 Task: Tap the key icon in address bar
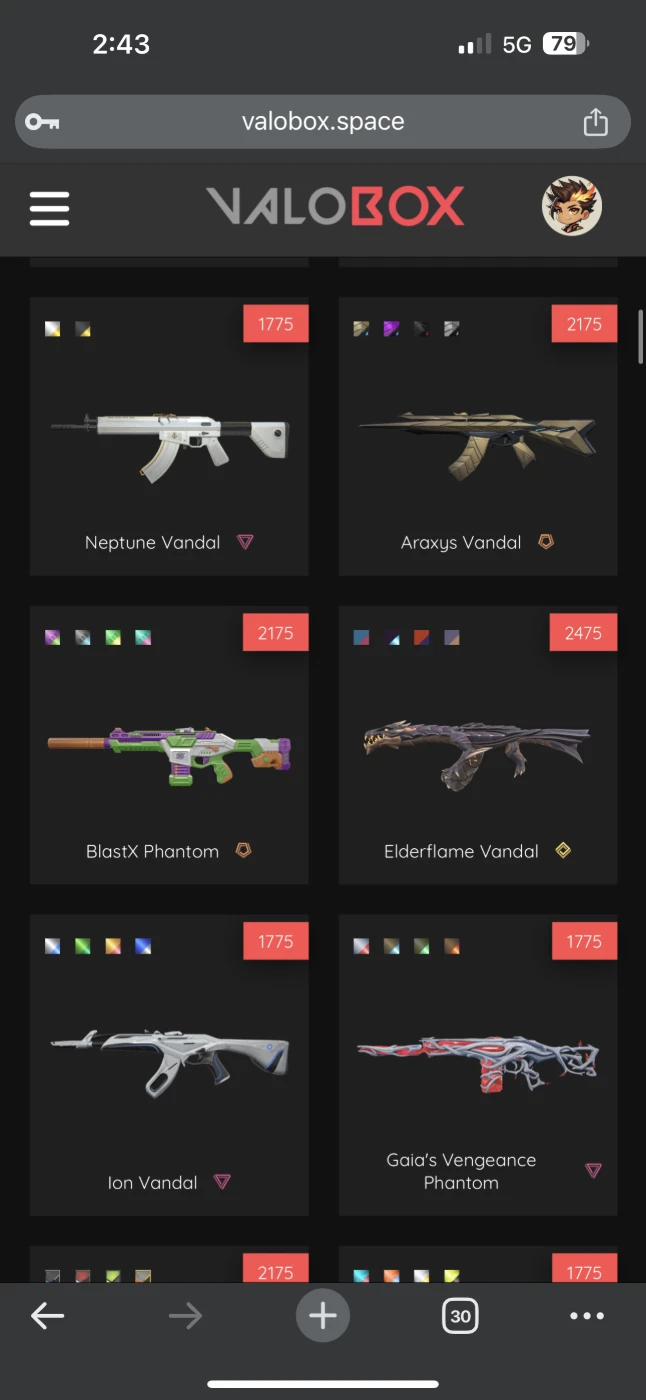(42, 122)
